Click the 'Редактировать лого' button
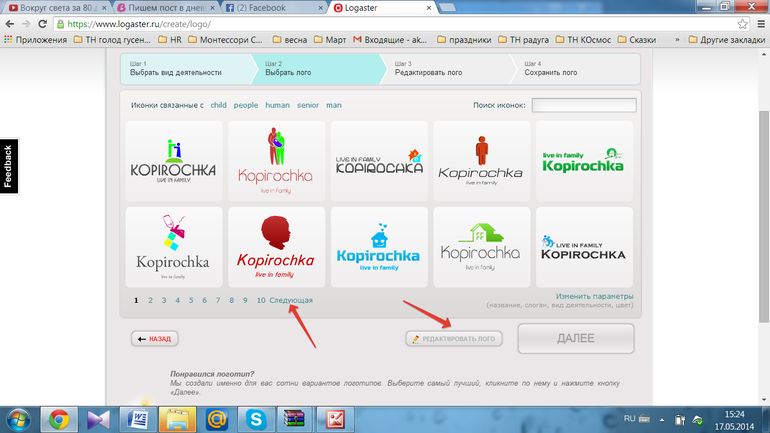The width and height of the screenshot is (770, 433). click(454, 339)
